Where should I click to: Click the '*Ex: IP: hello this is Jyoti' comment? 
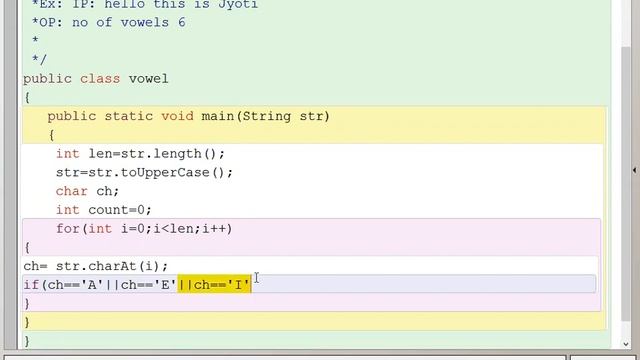[145, 5]
